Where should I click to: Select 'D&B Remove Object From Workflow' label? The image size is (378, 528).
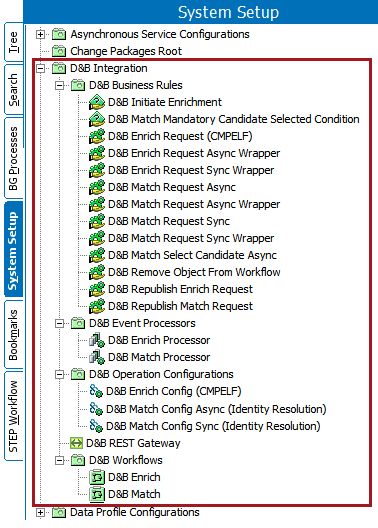click(x=194, y=272)
